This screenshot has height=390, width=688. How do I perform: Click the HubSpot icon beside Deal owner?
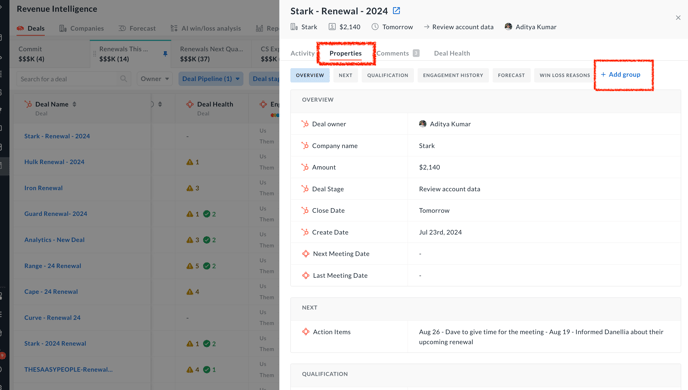pos(305,124)
